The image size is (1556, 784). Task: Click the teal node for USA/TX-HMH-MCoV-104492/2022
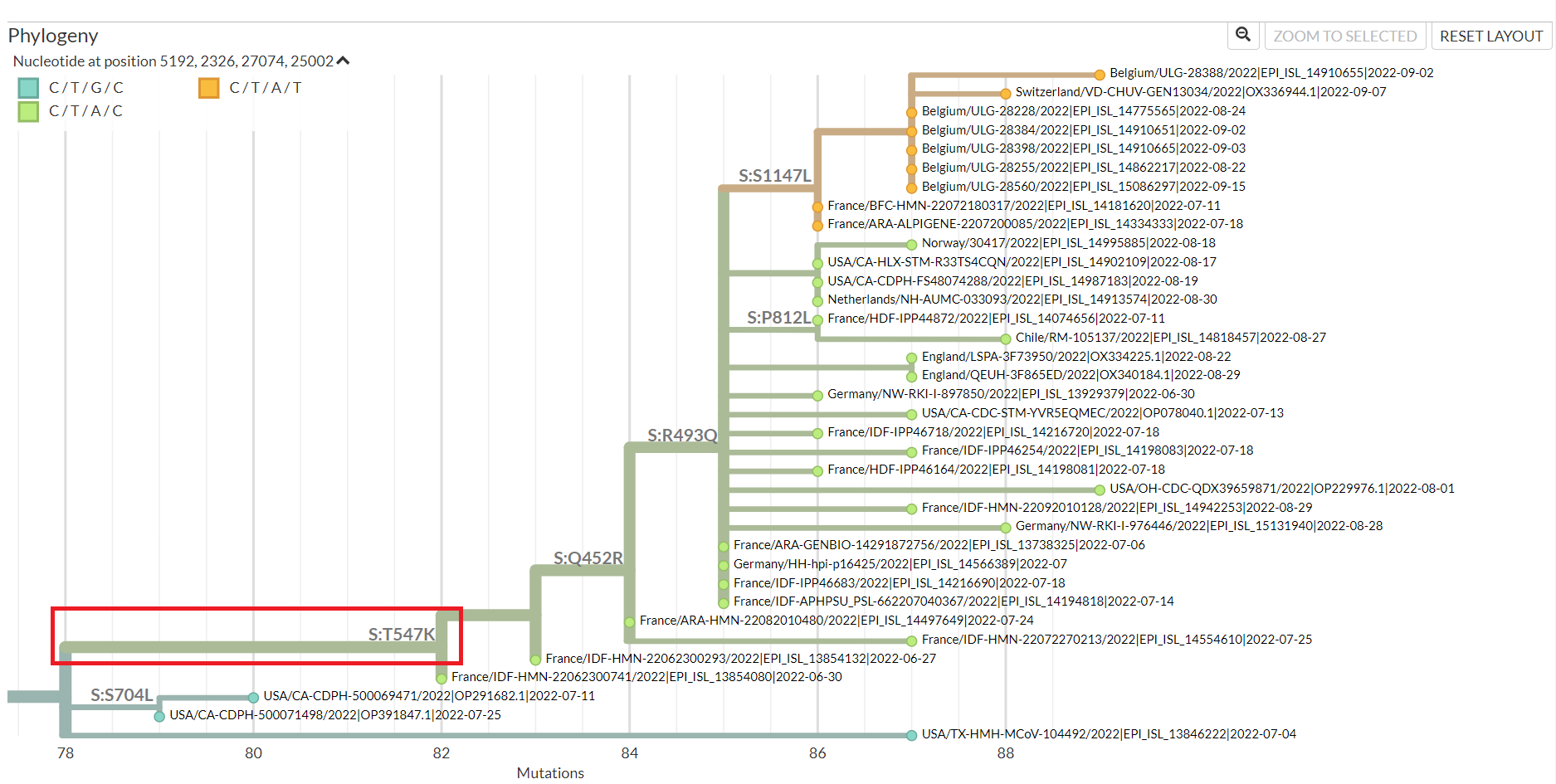click(910, 734)
